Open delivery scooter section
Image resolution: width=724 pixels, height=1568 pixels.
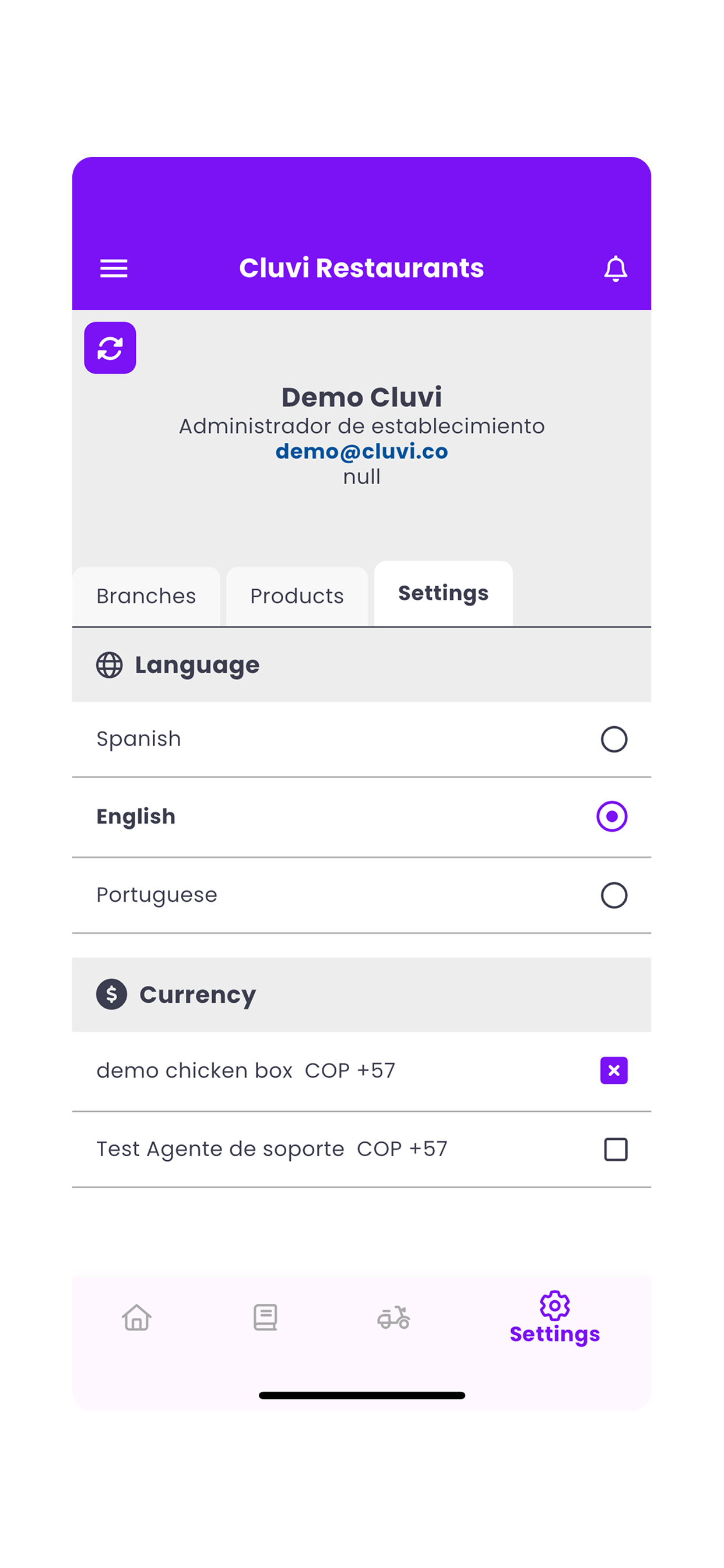pyautogui.click(x=393, y=1317)
